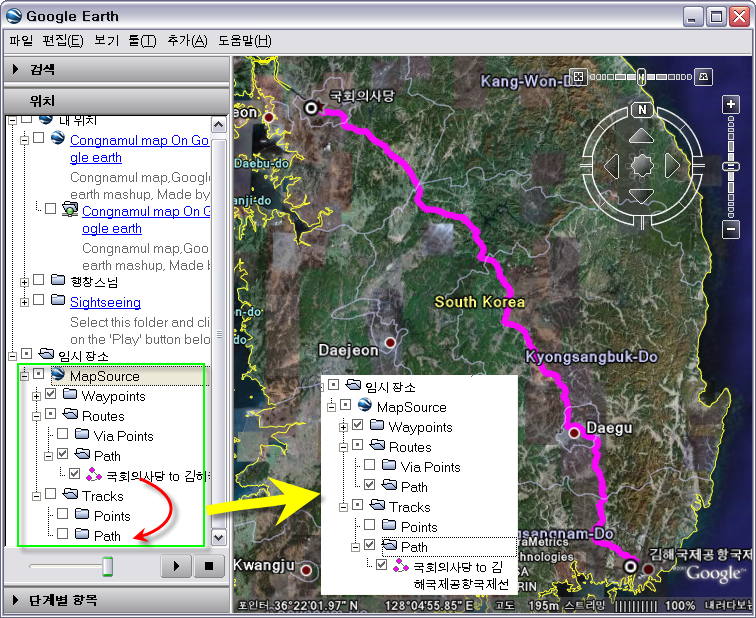The width and height of the screenshot is (756, 618).
Task: Click the tilt slider handle above compass
Action: click(641, 76)
